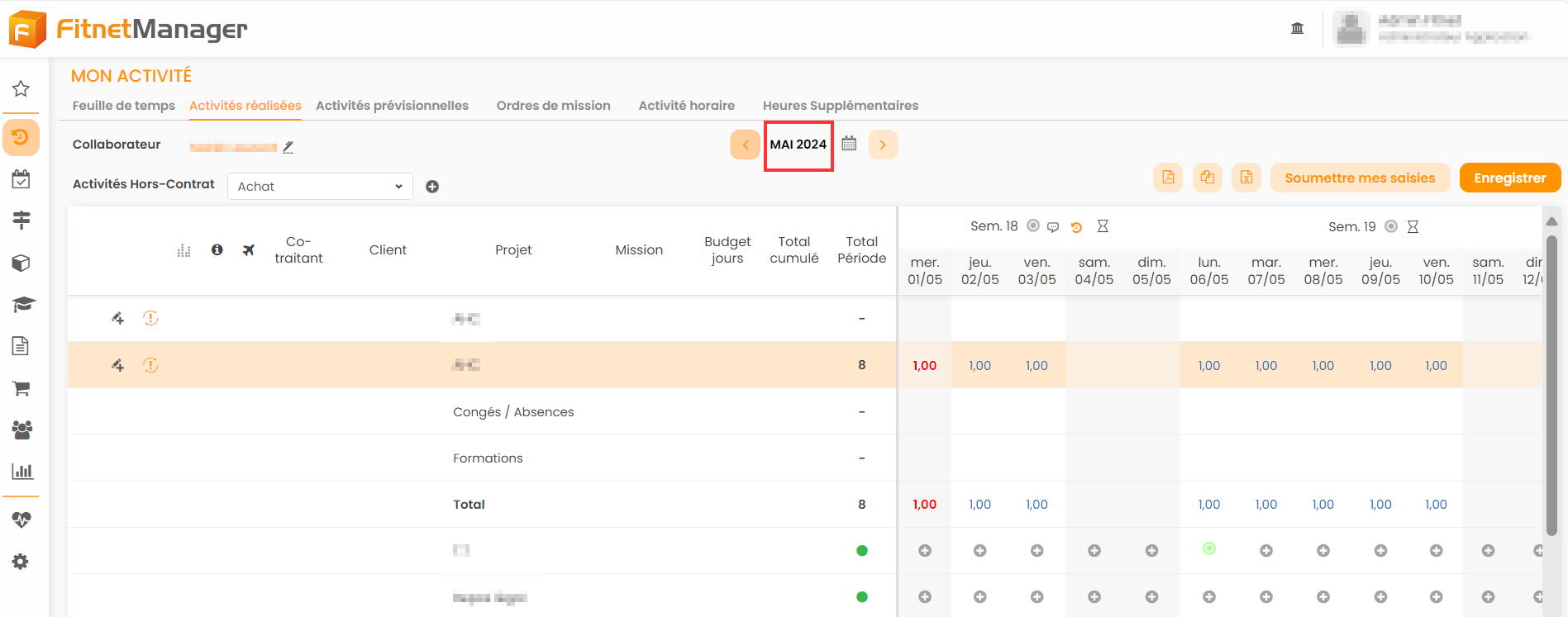The height and width of the screenshot is (617, 1568).
Task: Click the pencil icon beside Collaborateur
Action: tap(288, 147)
